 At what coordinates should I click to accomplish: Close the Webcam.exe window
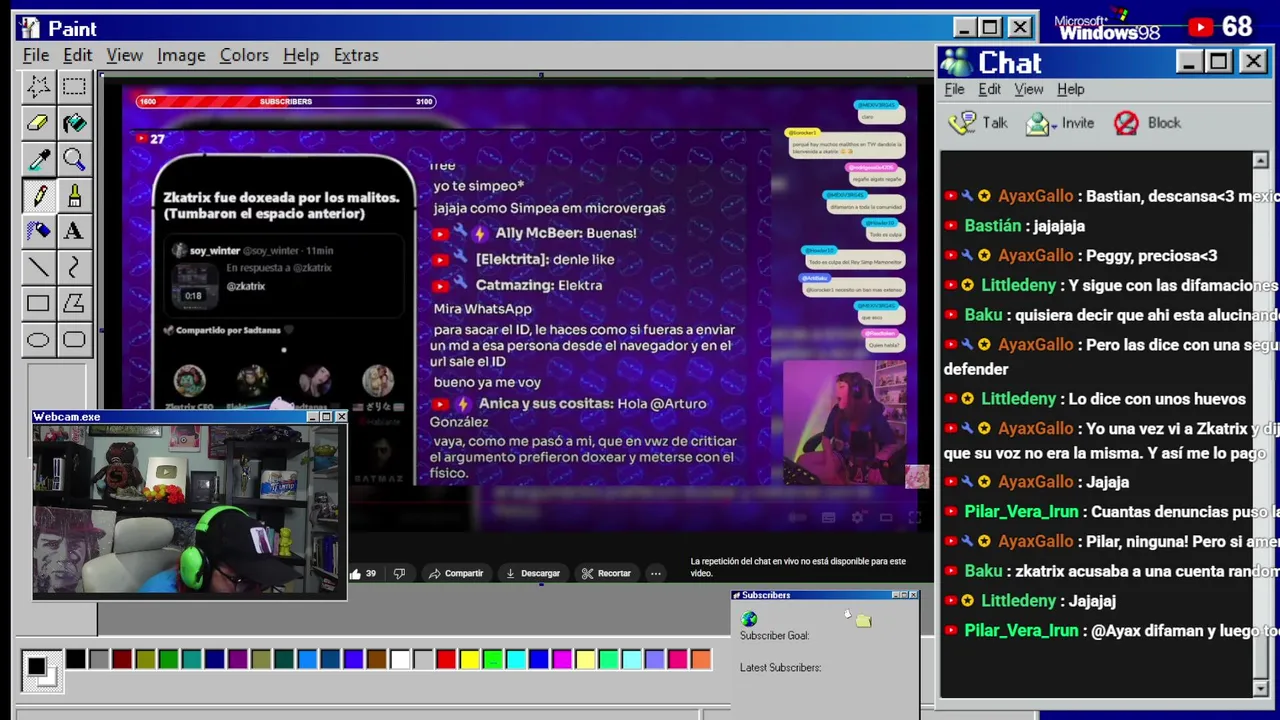pyautogui.click(x=341, y=416)
